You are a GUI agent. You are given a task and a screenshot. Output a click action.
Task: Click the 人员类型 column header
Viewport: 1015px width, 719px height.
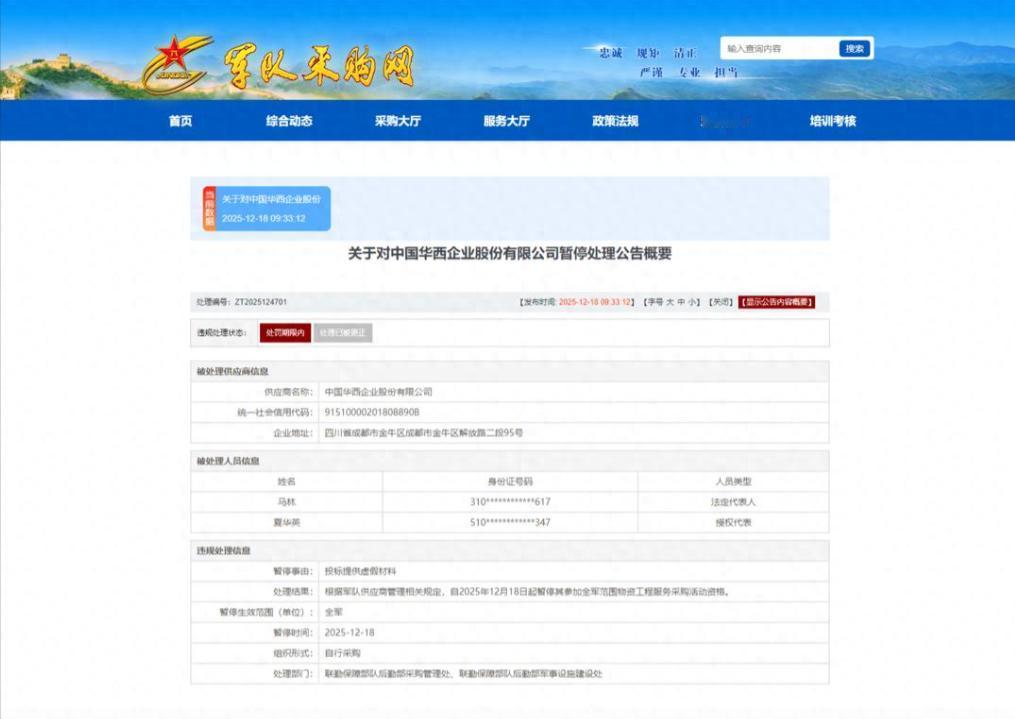(x=733, y=482)
